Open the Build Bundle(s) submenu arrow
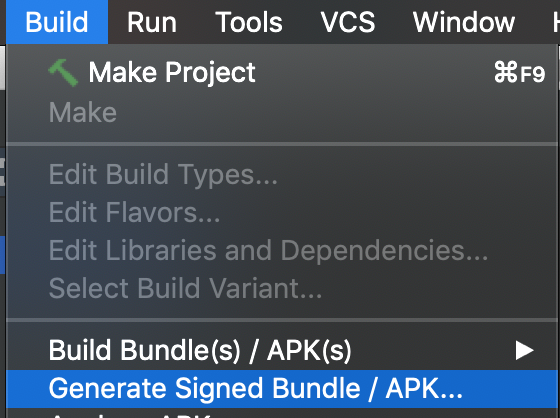 tap(524, 350)
